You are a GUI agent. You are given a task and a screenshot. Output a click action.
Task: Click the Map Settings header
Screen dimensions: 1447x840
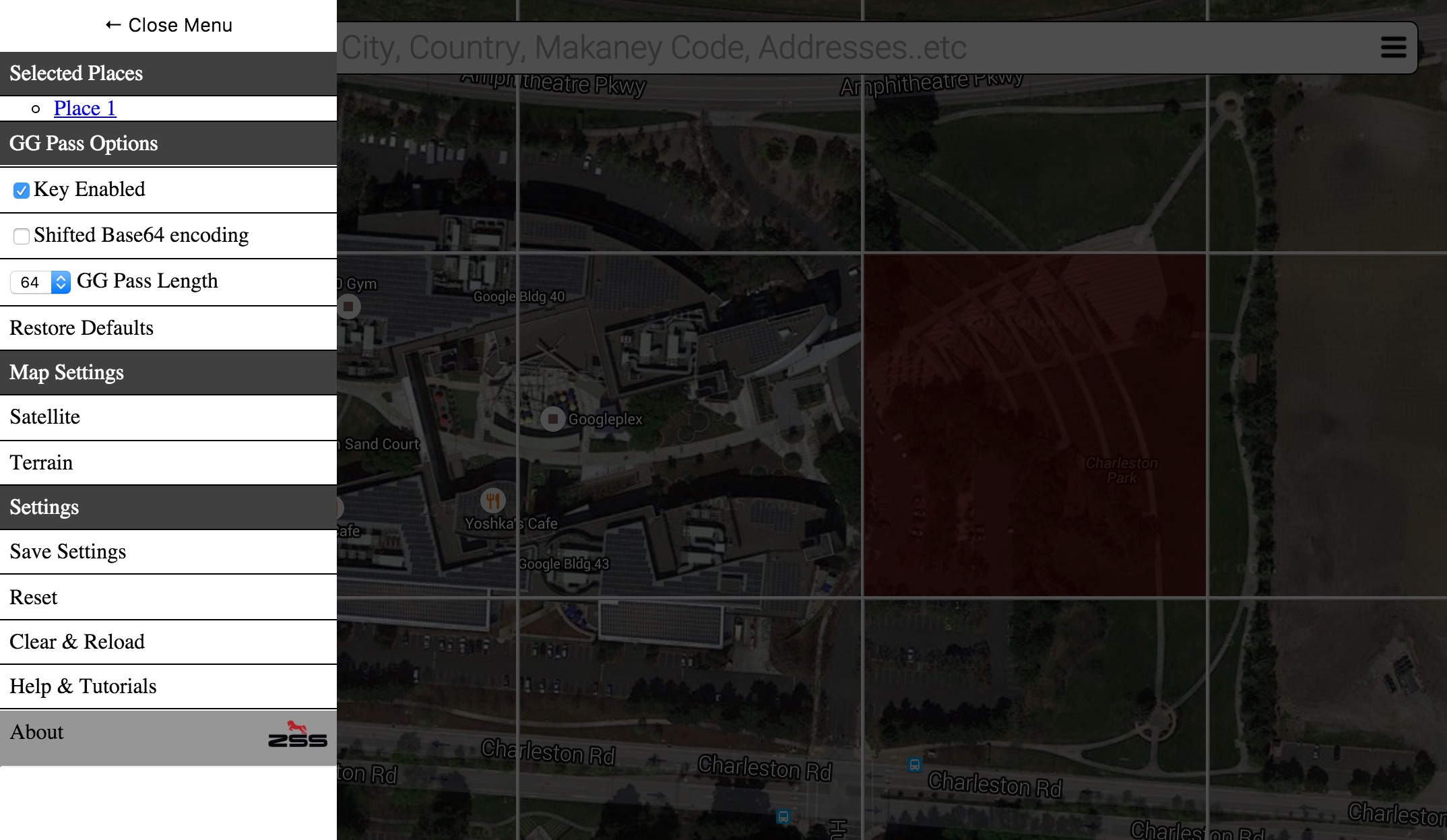coord(168,373)
